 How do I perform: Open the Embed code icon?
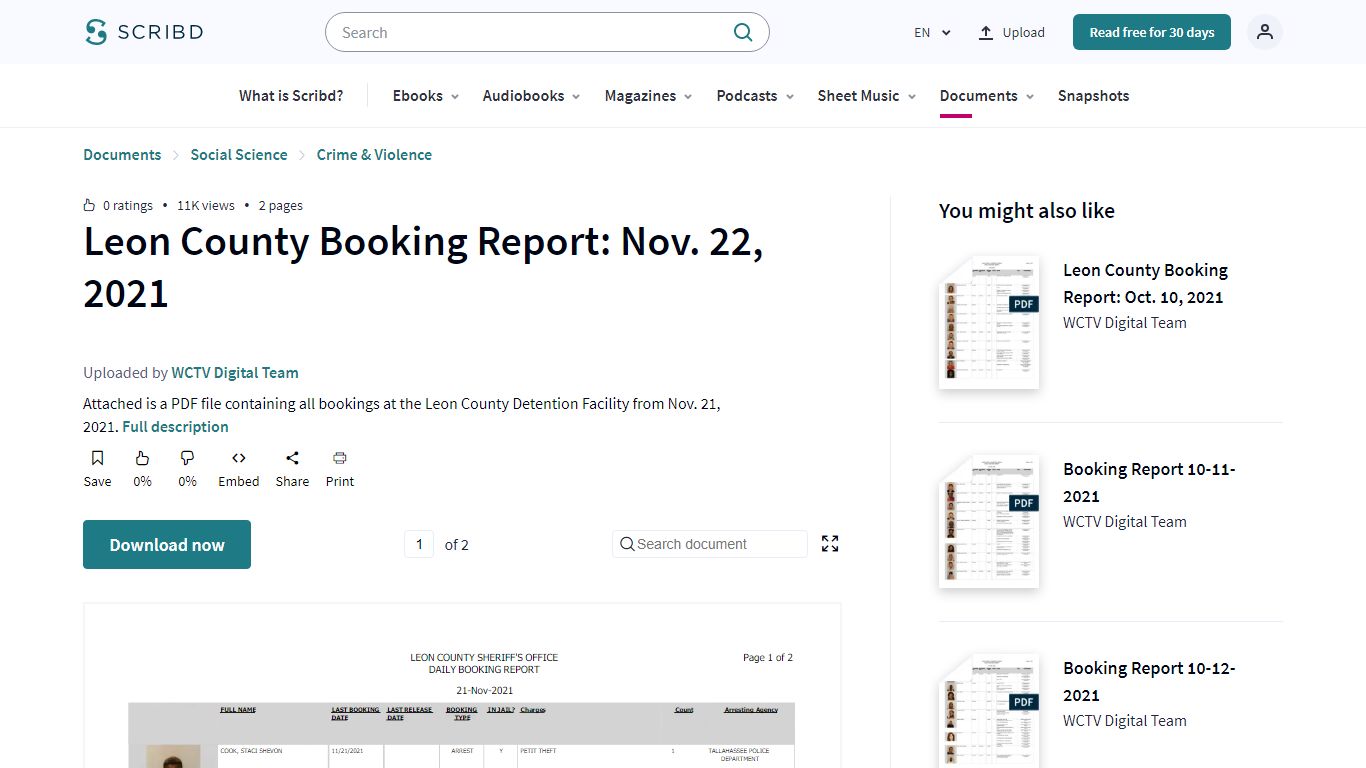coord(239,458)
